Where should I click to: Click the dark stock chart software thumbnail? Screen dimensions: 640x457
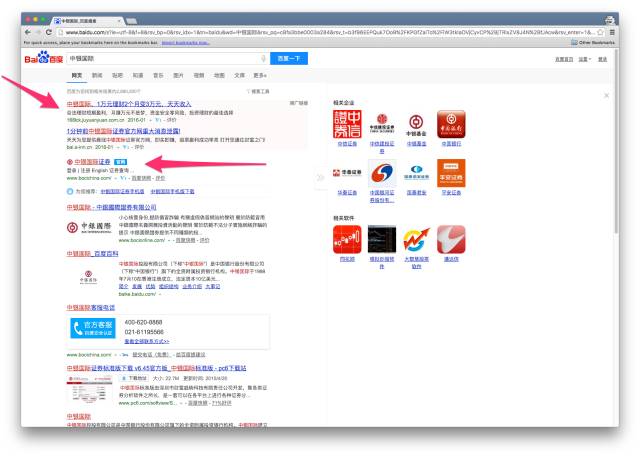coord(382,239)
